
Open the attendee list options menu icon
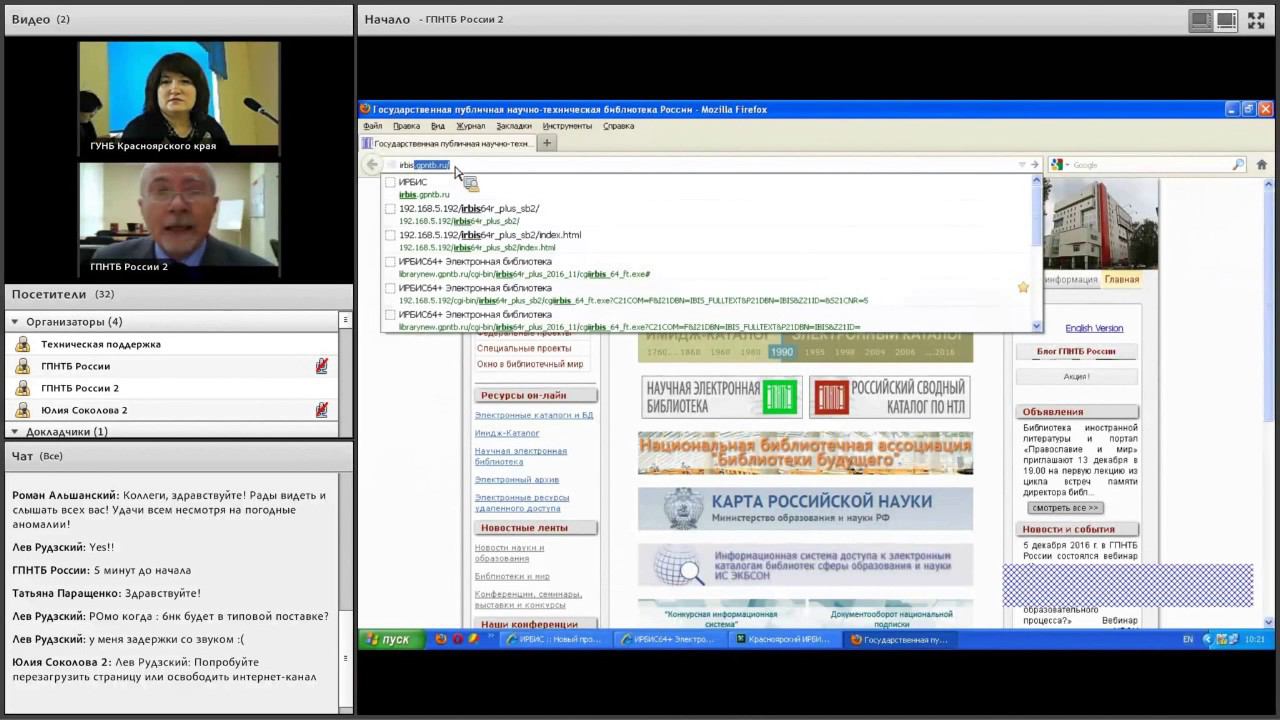345,320
